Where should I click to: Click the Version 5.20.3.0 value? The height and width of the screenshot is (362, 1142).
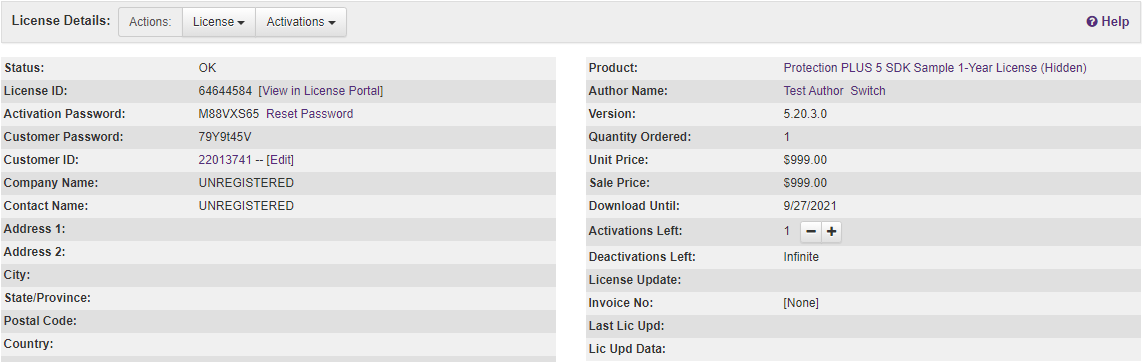click(x=806, y=114)
